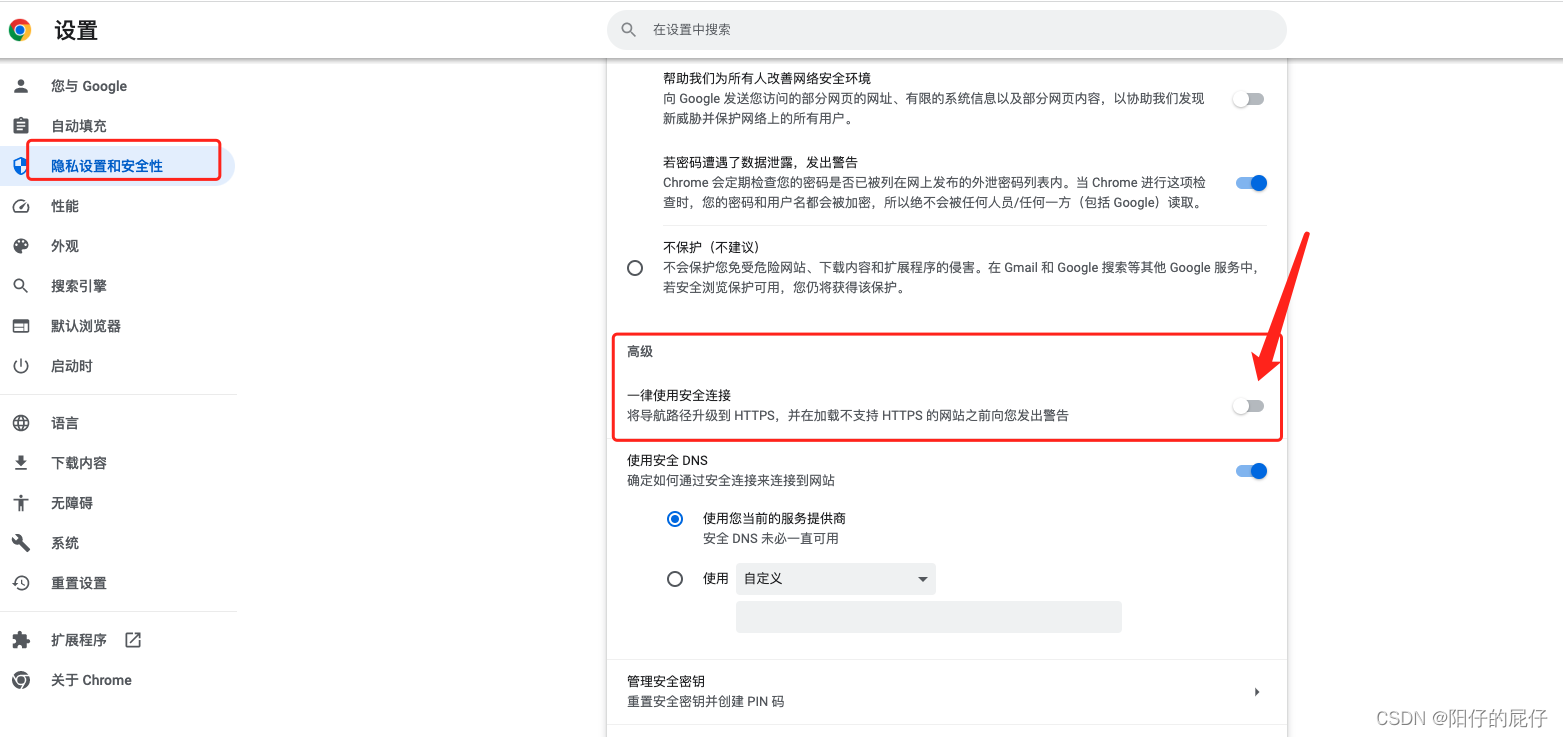
Task: Enable the 一律使用安全连接 switch
Action: (1249, 406)
